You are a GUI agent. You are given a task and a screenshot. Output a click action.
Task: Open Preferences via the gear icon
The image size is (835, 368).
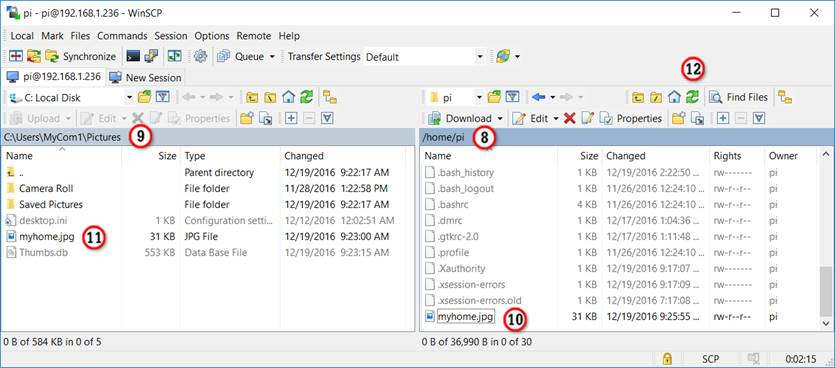pos(200,56)
